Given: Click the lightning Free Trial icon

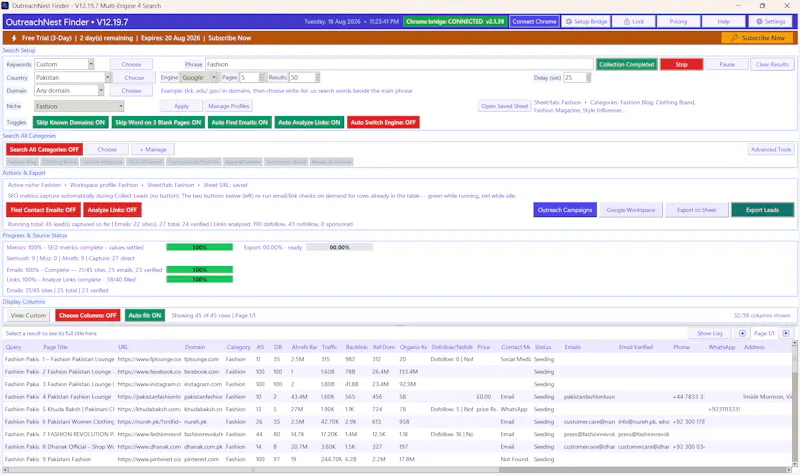Looking at the screenshot, I should (14, 38).
